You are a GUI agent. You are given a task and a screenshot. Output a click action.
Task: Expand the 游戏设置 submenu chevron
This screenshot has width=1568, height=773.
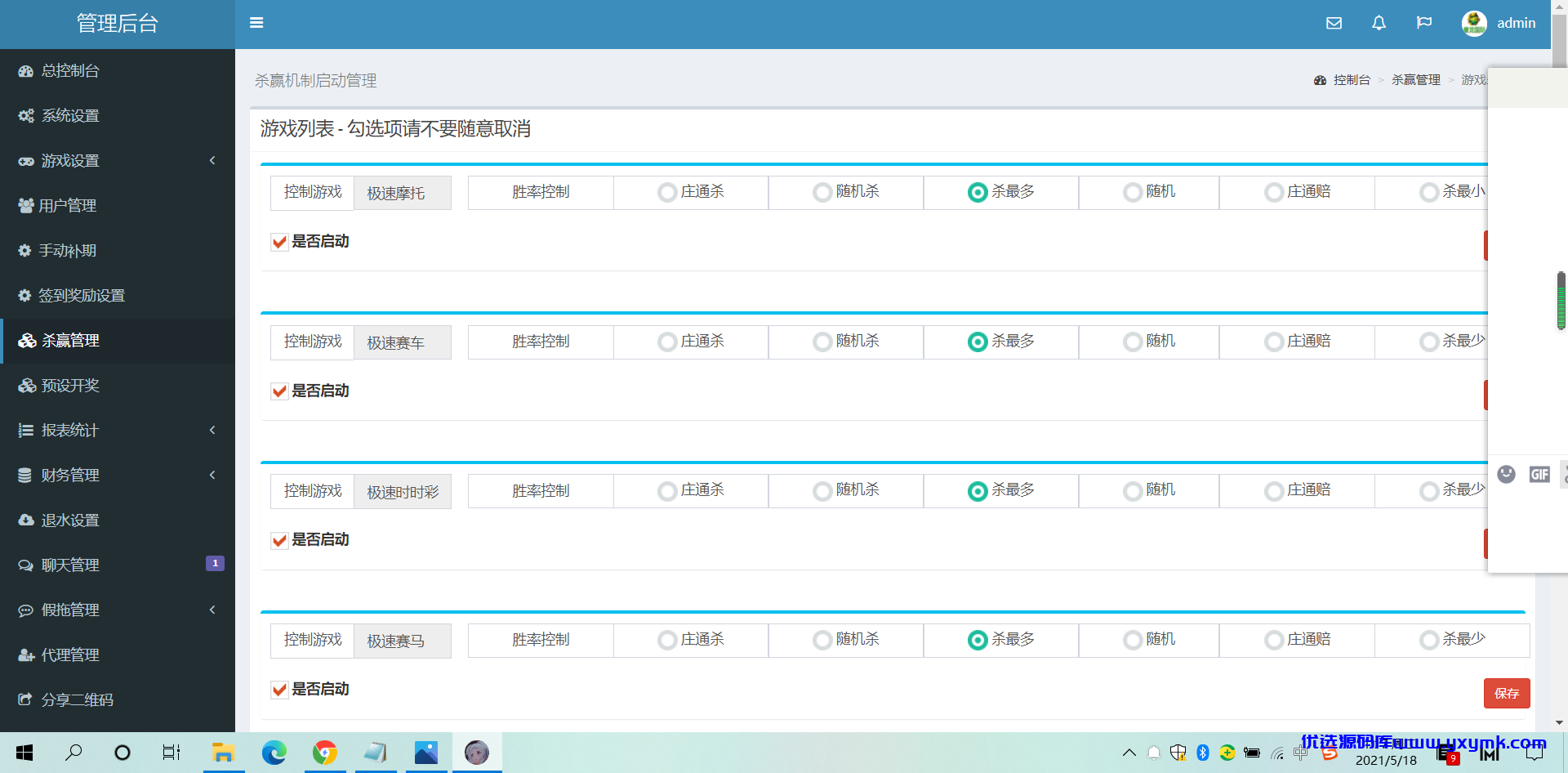212,161
